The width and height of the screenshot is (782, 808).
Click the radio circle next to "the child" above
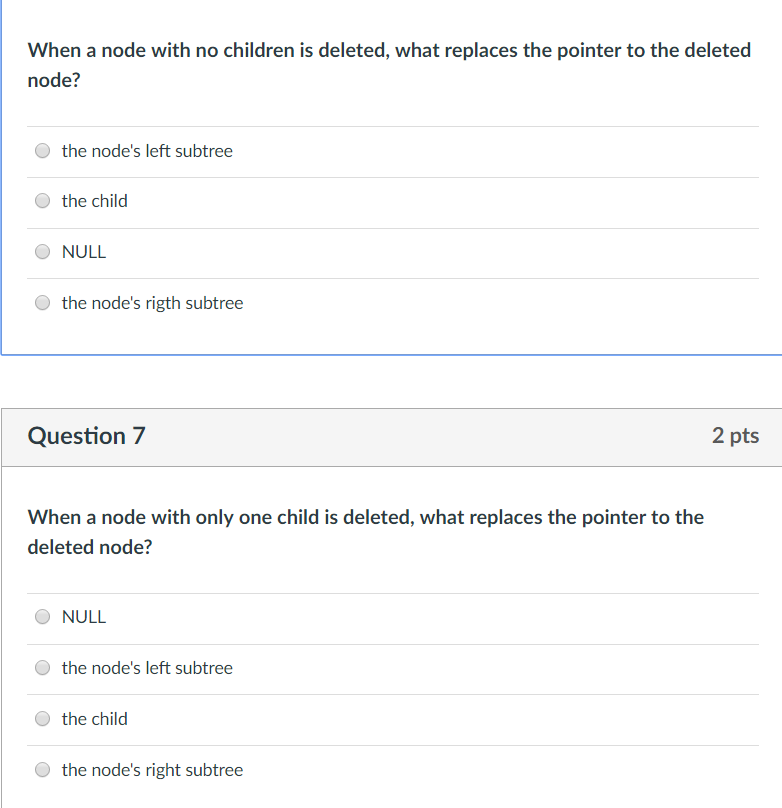pos(42,200)
